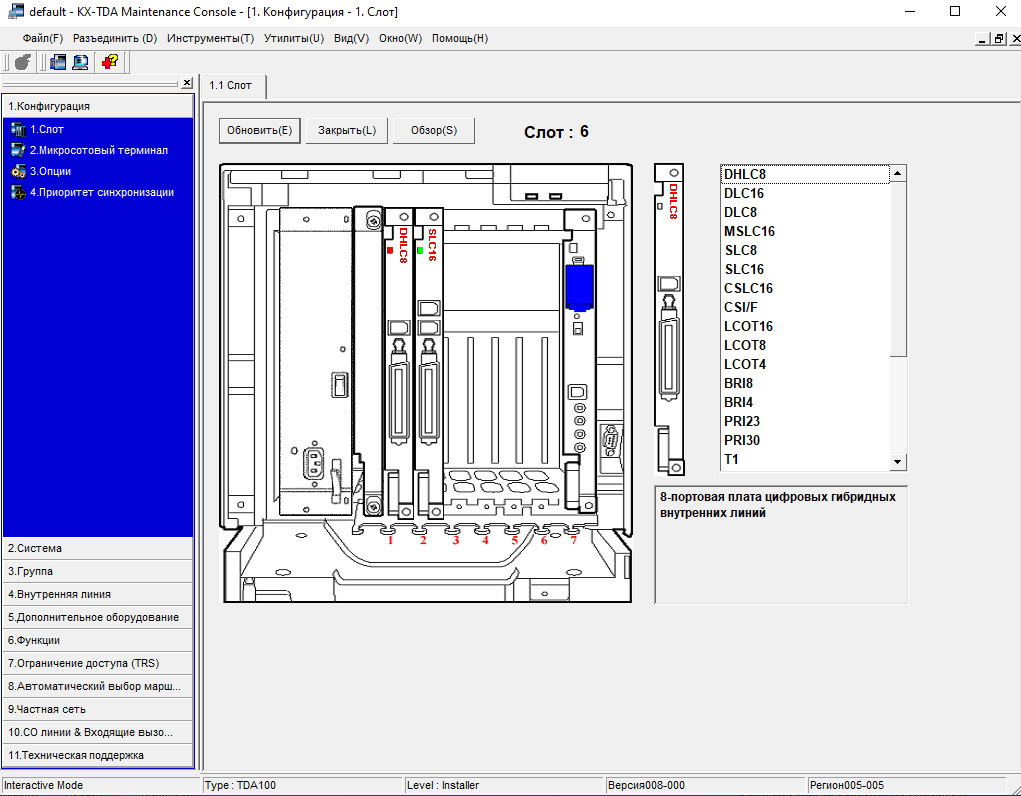Image resolution: width=1021 pixels, height=796 pixels.
Task: Expand the 11.Техническая поддержка section
Action: point(98,756)
